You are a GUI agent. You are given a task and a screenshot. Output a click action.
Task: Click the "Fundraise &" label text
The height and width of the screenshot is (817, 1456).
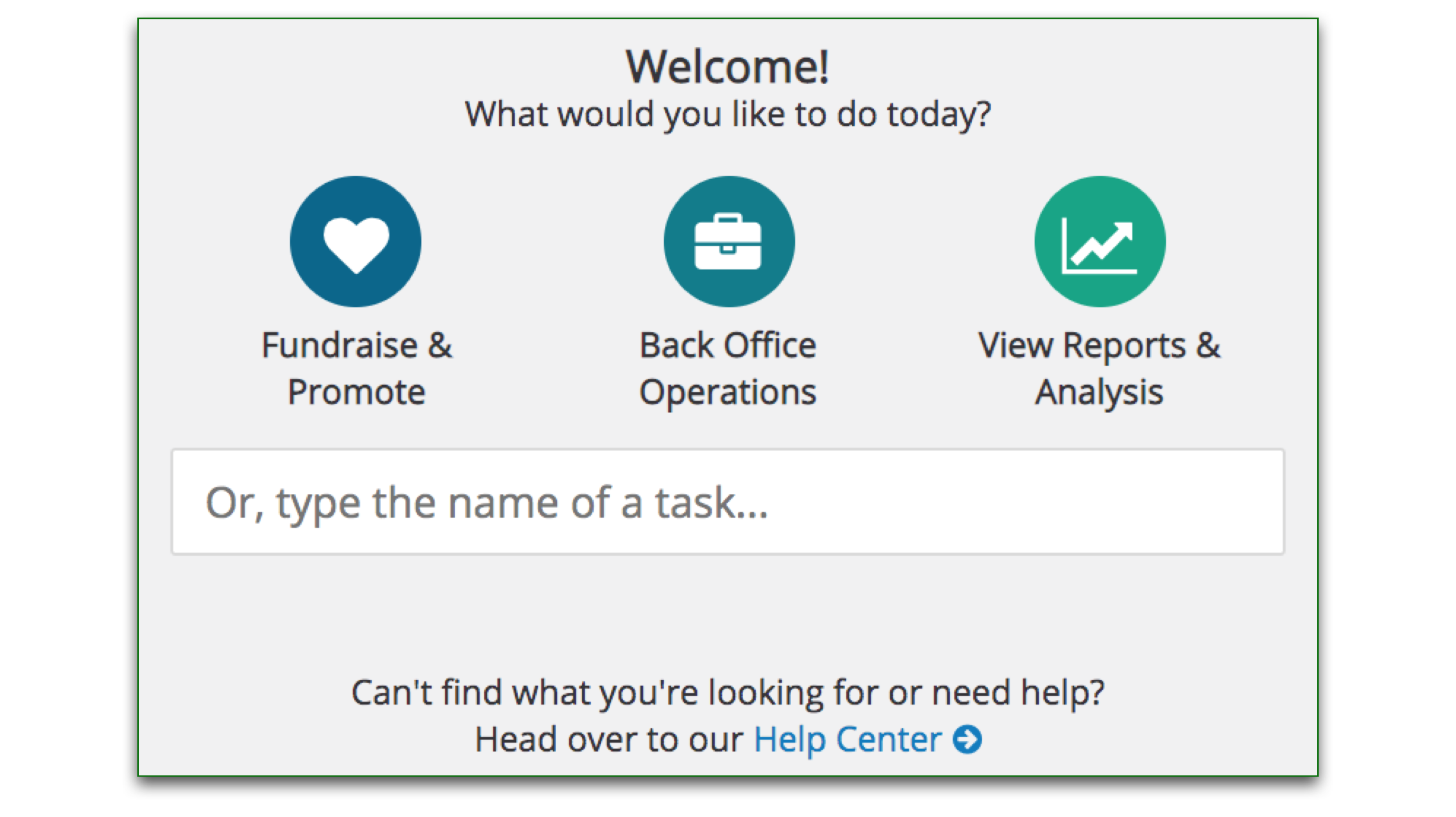tap(357, 345)
